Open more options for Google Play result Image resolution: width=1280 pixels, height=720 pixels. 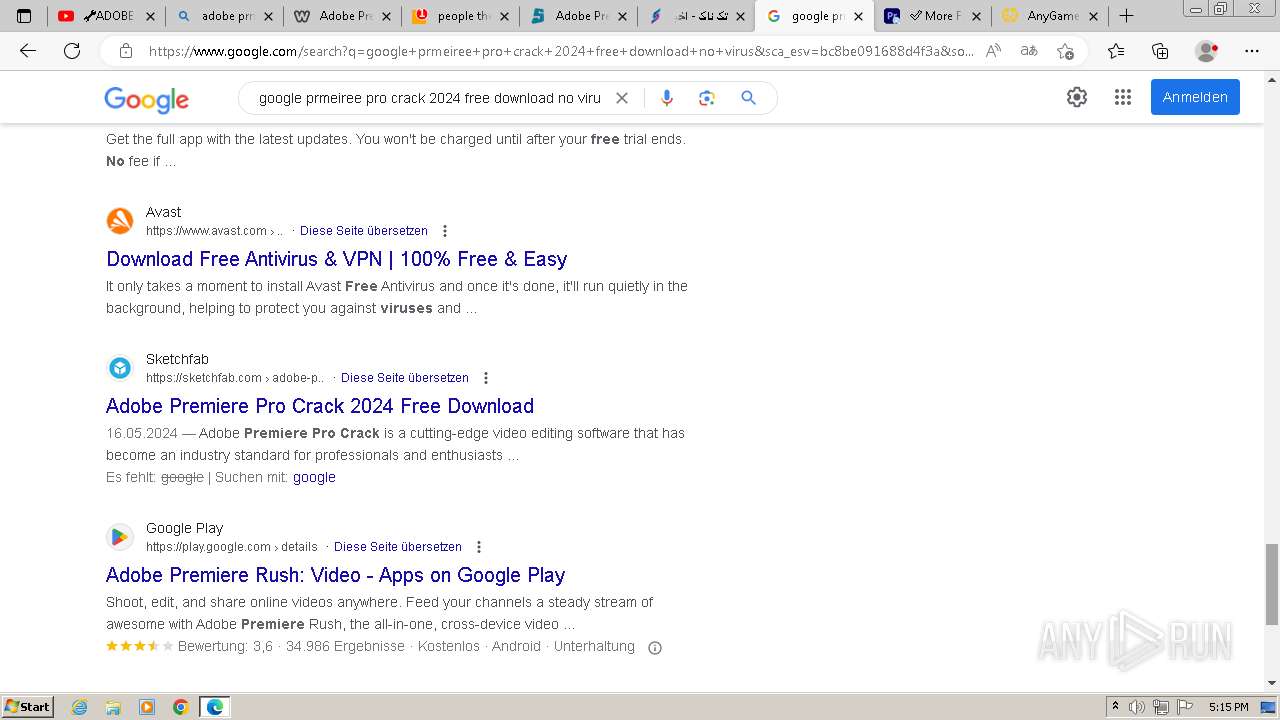pyautogui.click(x=479, y=547)
